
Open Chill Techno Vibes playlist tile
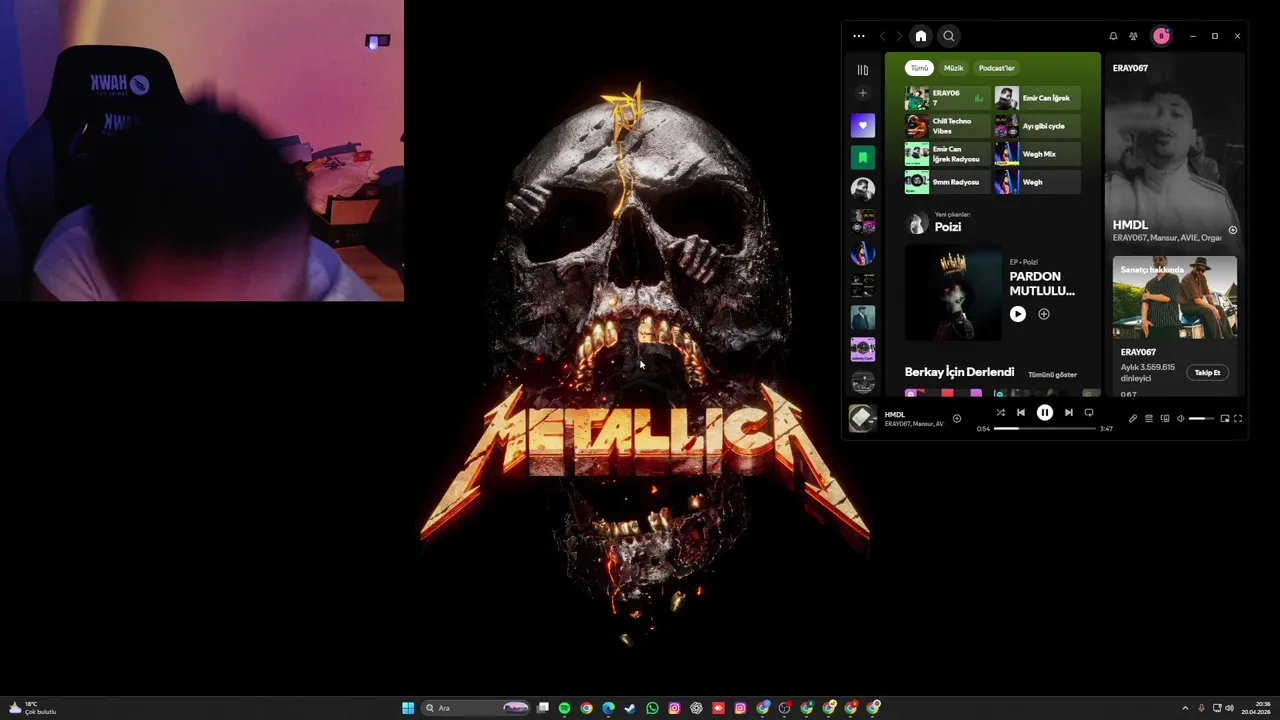[947, 126]
